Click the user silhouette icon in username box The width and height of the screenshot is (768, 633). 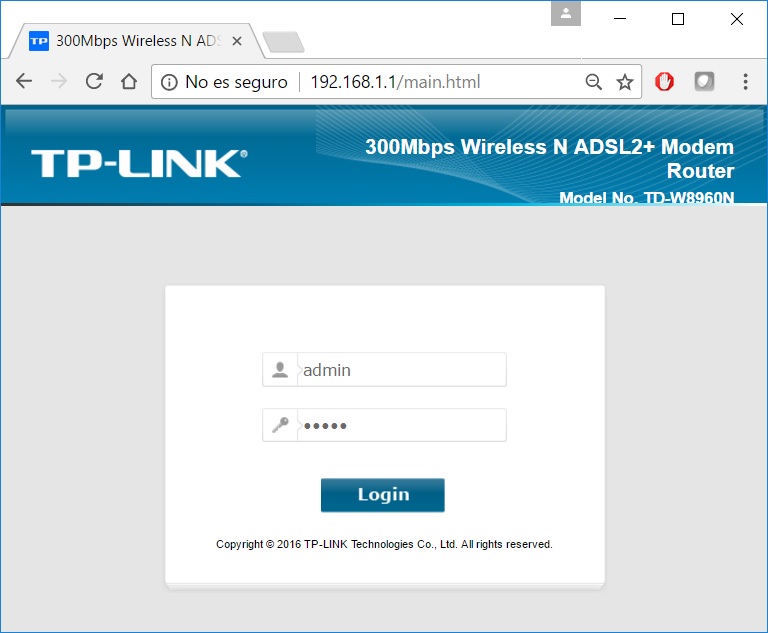[x=280, y=369]
